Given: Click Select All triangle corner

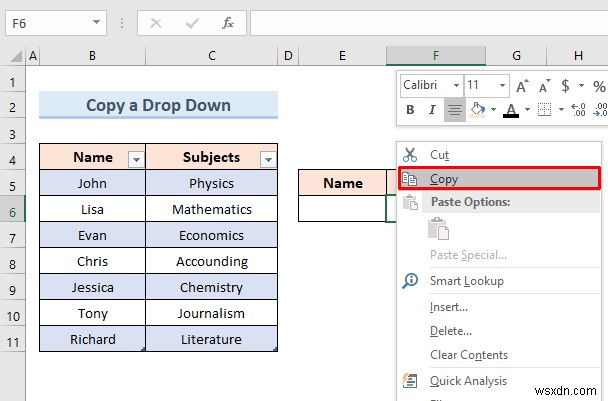Looking at the screenshot, I should click(x=16, y=56).
